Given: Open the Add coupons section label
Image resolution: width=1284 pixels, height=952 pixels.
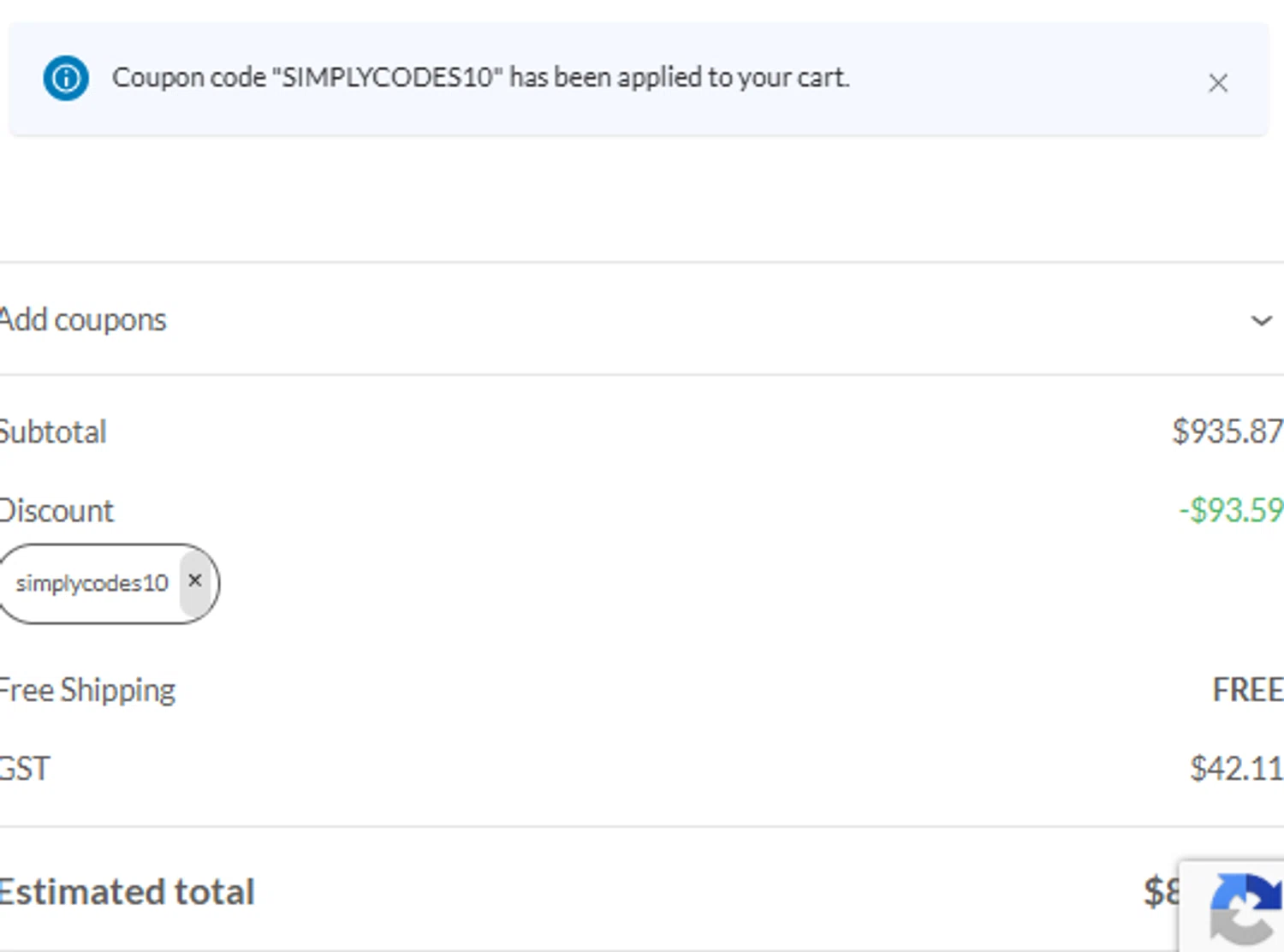Looking at the screenshot, I should click(83, 320).
